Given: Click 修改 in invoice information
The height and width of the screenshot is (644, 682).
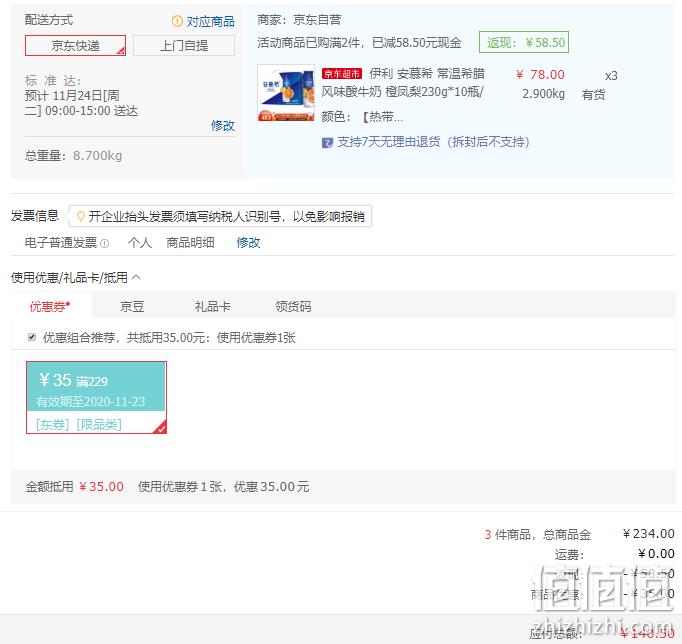Looking at the screenshot, I should pos(248,242).
